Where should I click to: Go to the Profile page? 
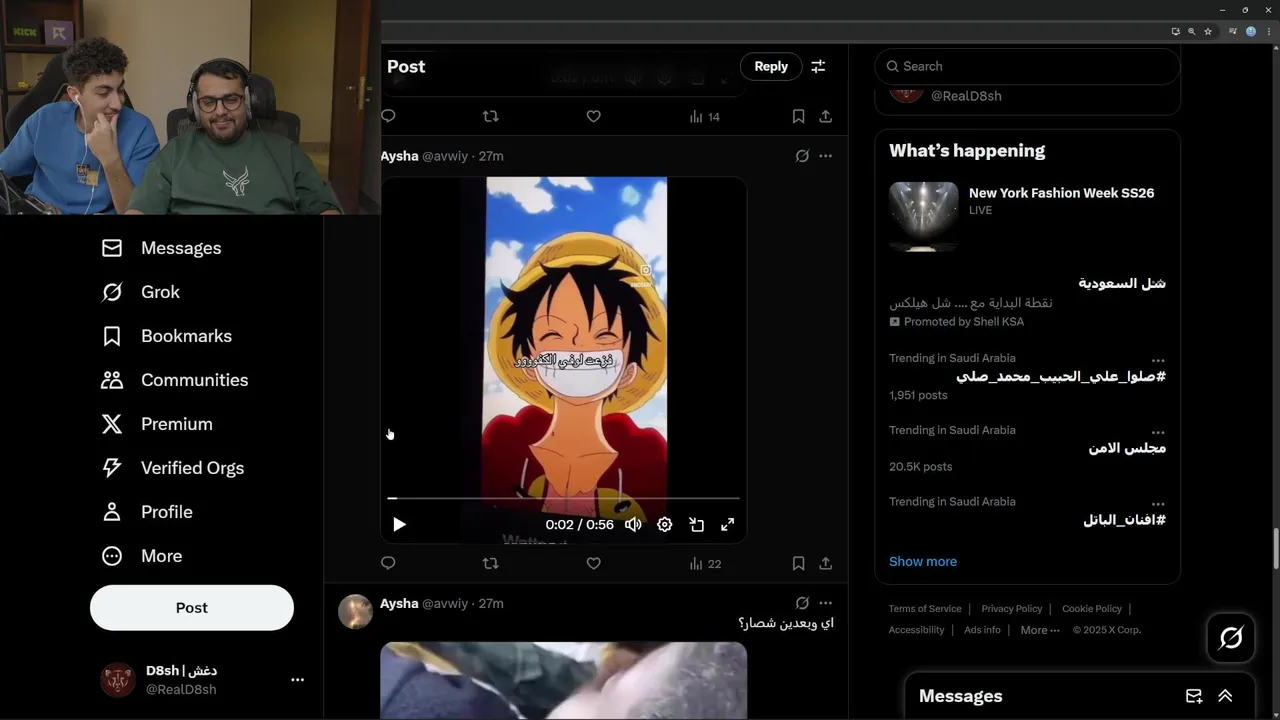pyautogui.click(x=146, y=512)
